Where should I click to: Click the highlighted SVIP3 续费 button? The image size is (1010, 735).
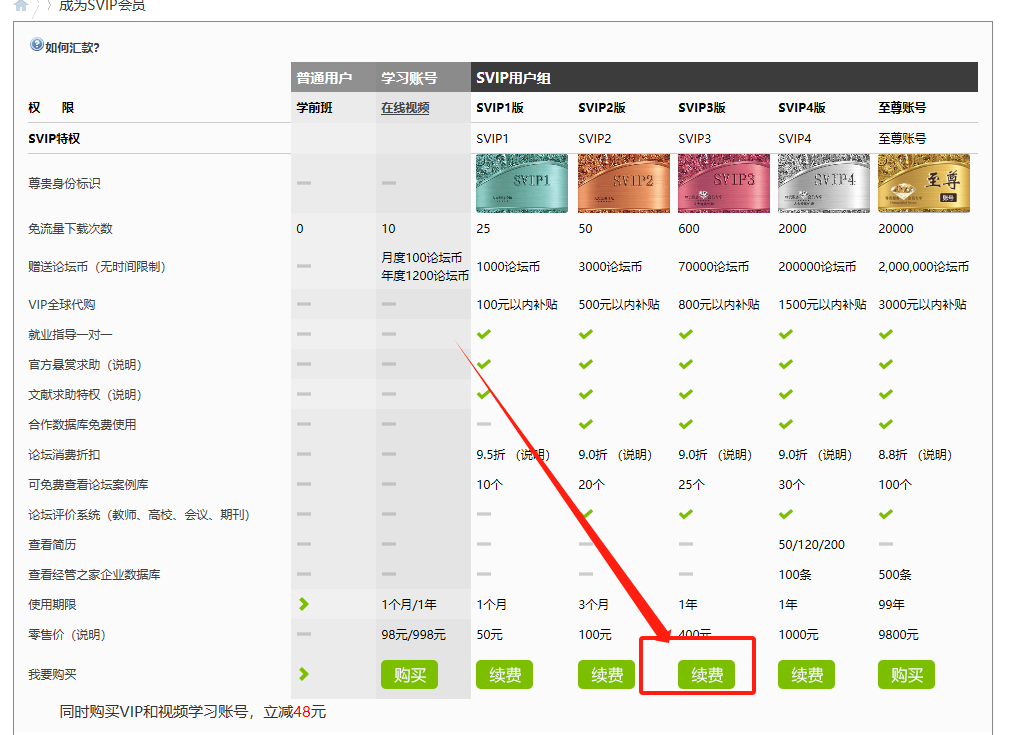(x=707, y=675)
